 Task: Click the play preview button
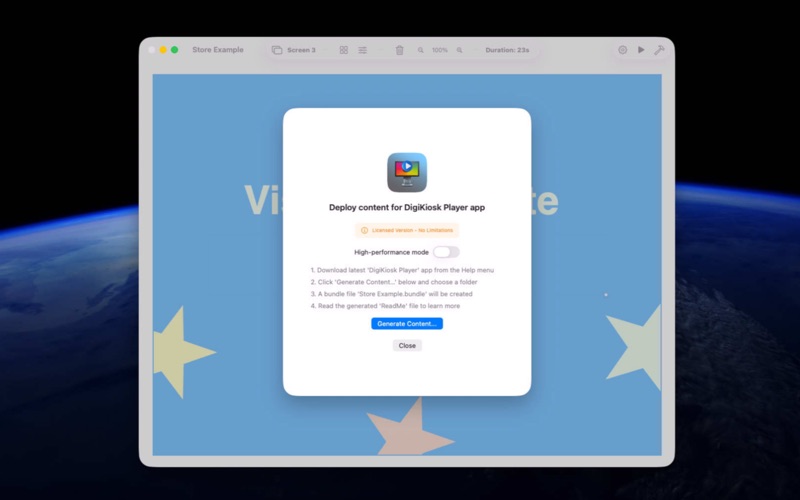click(641, 50)
